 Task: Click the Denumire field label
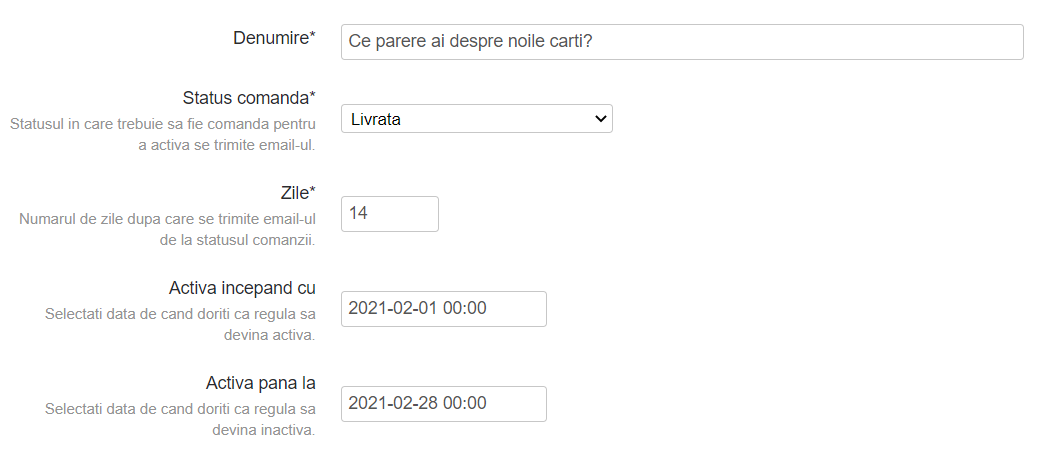(x=270, y=38)
